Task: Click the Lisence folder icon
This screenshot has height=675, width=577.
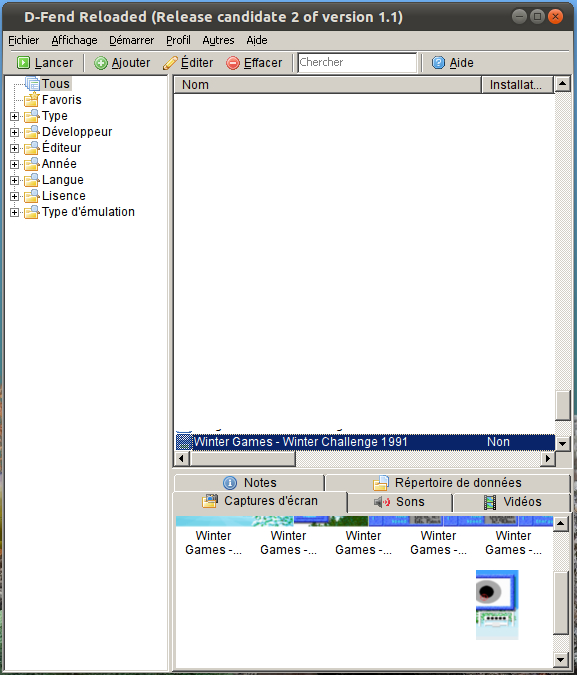Action: click(32, 196)
